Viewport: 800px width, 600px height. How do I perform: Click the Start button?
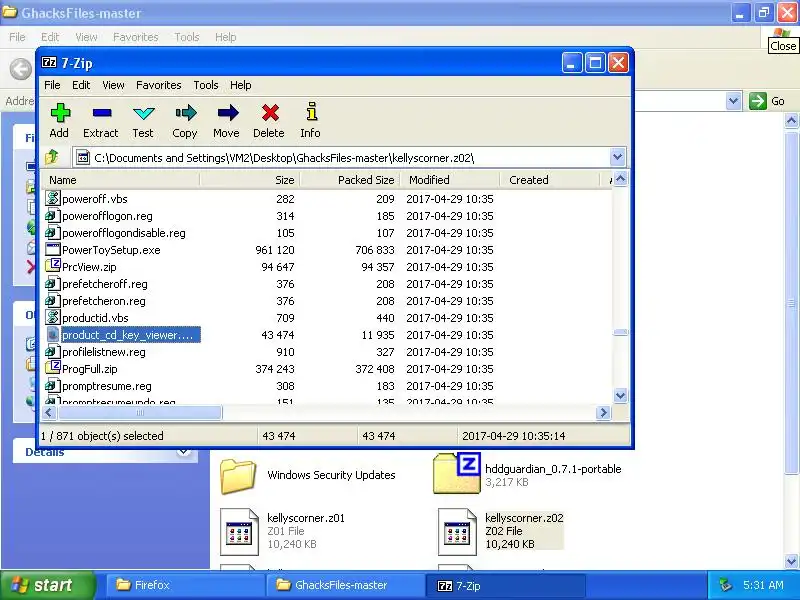click(47, 585)
